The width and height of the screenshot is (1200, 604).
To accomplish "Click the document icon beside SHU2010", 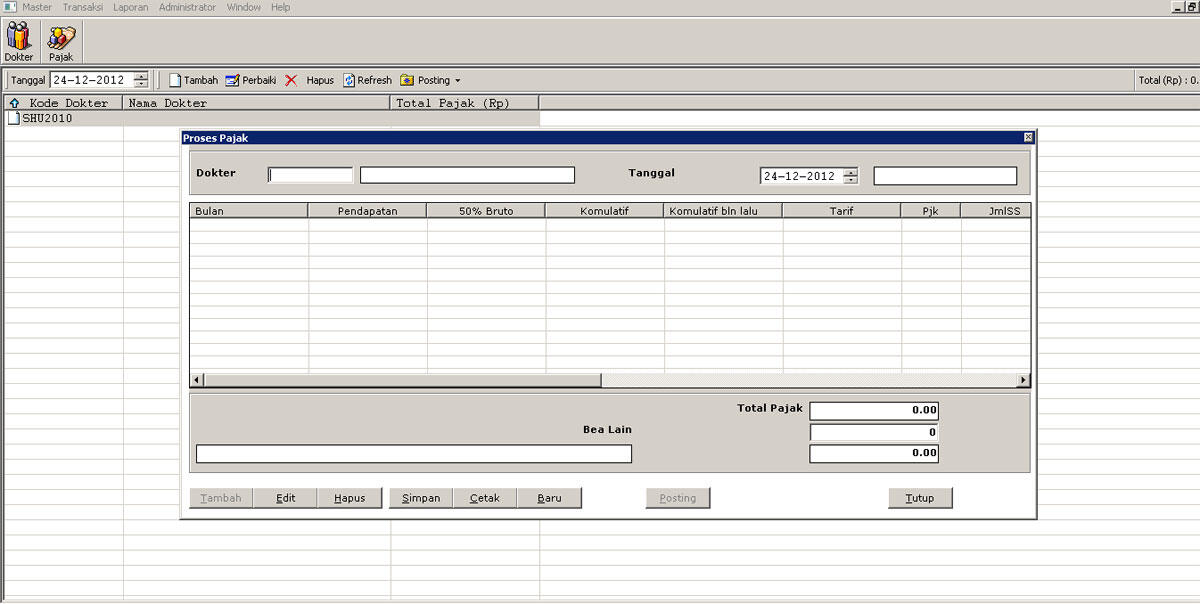I will pos(13,118).
